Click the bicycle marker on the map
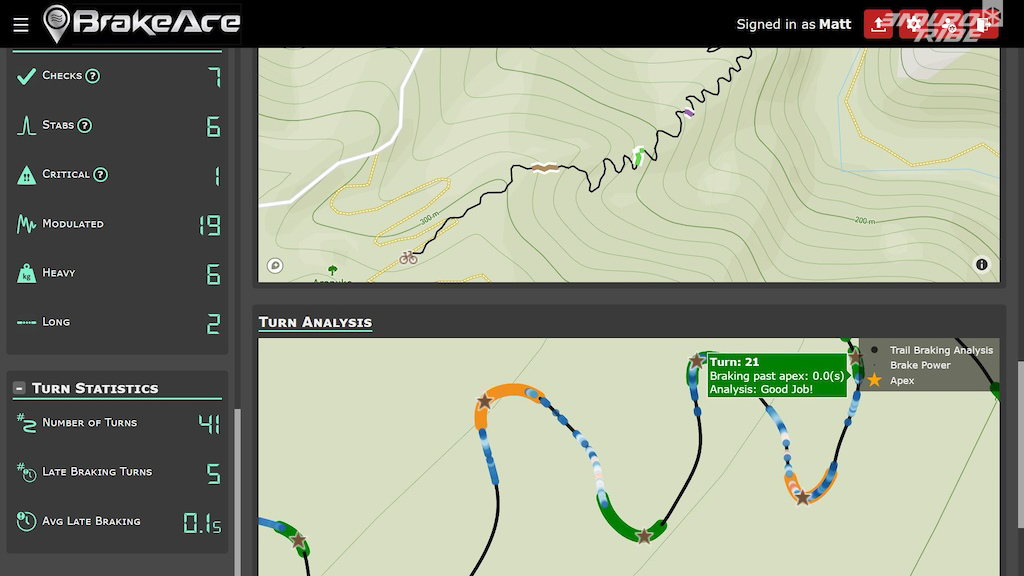This screenshot has height=576, width=1024. tap(408, 257)
